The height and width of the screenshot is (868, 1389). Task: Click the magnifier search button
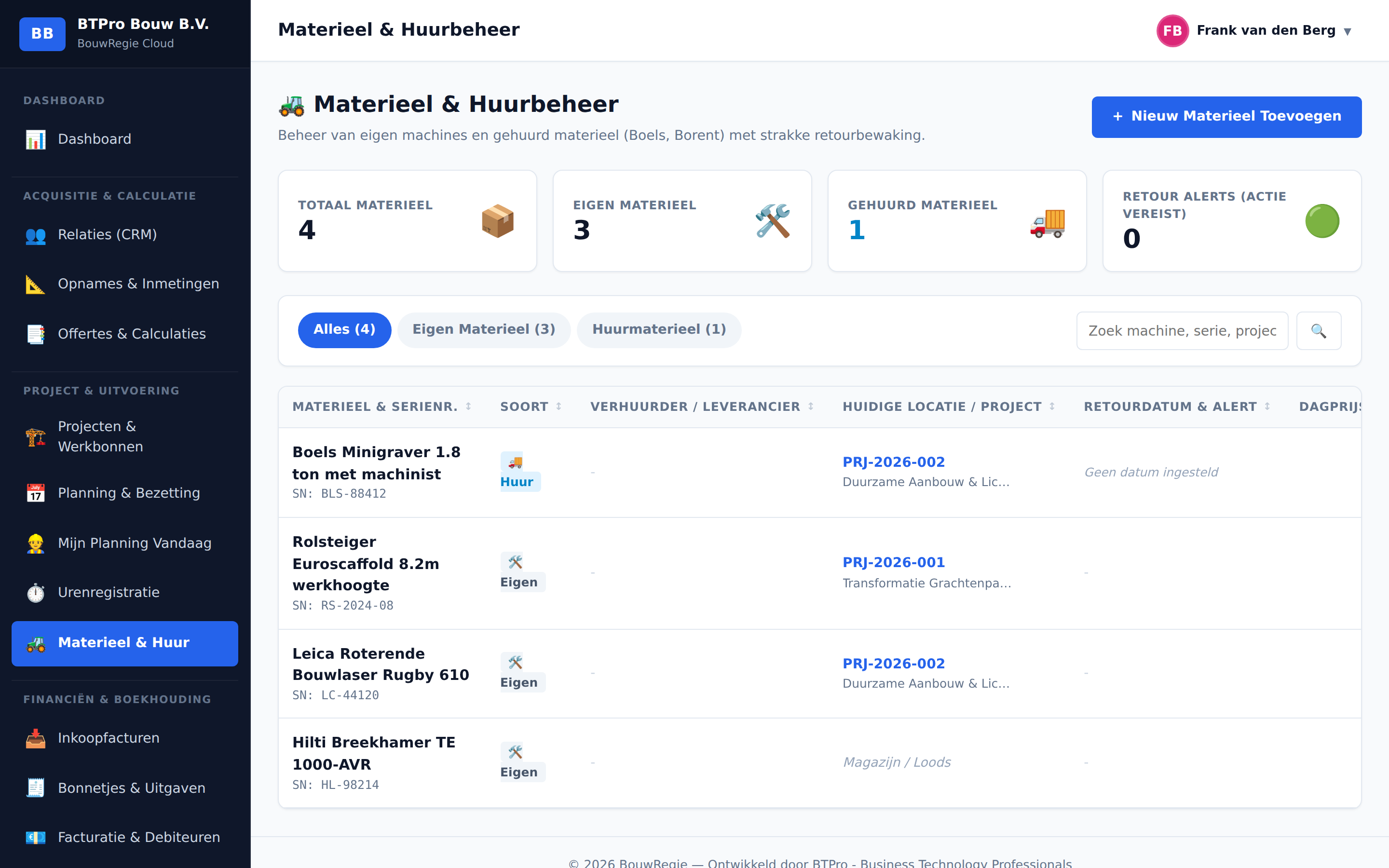click(x=1319, y=331)
